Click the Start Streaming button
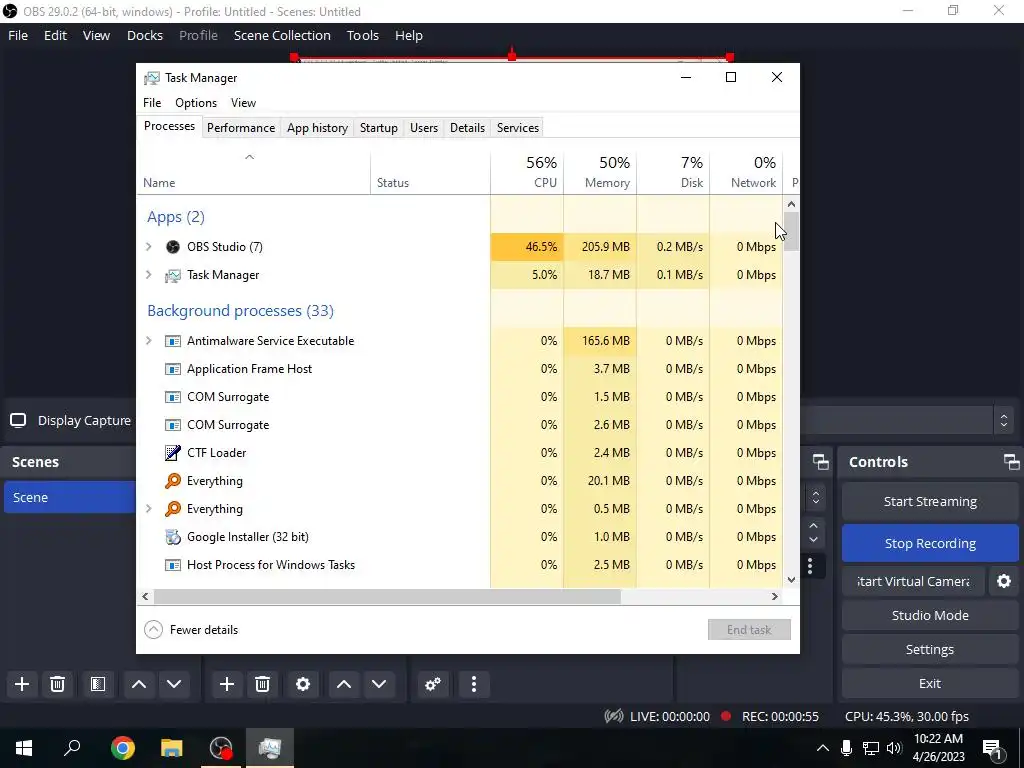The width and height of the screenshot is (1024, 768). tap(930, 501)
